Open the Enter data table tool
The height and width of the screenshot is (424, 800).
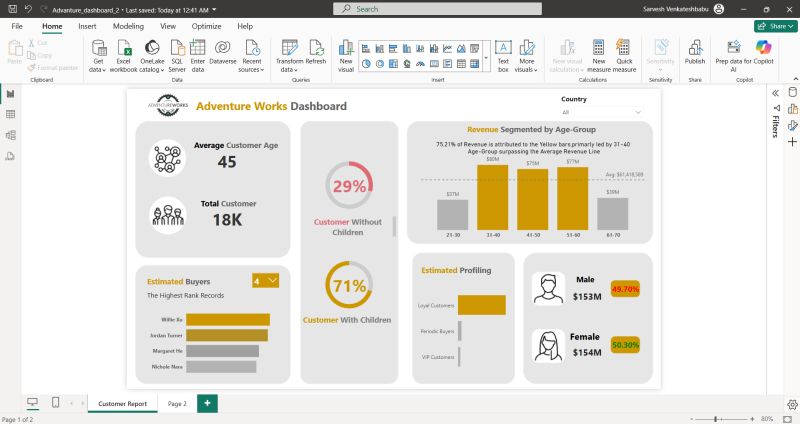[x=197, y=56]
